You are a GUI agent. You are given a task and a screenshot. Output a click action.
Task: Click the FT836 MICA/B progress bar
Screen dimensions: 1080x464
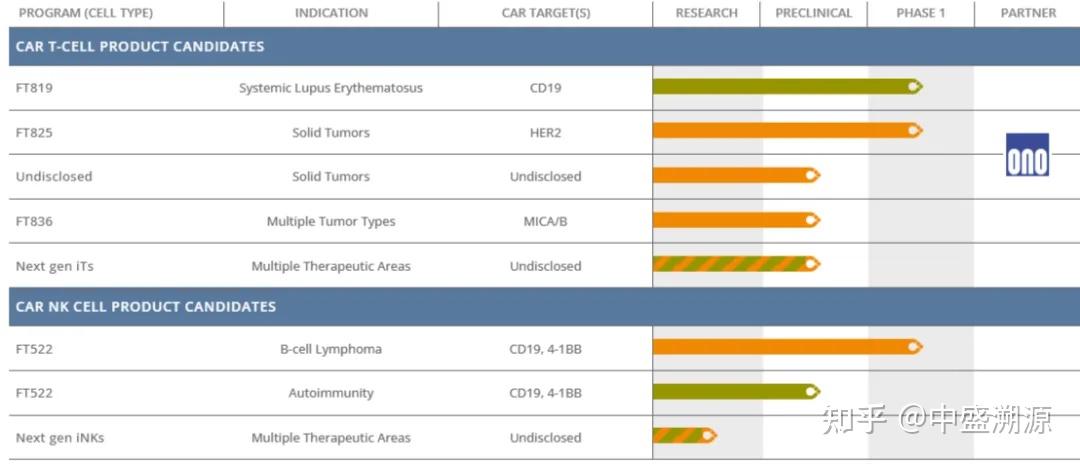[736, 220]
